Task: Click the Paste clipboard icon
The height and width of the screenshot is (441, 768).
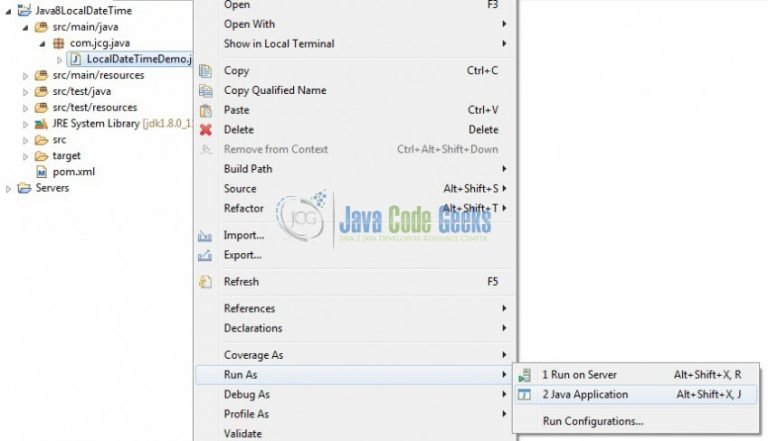Action: [x=206, y=110]
